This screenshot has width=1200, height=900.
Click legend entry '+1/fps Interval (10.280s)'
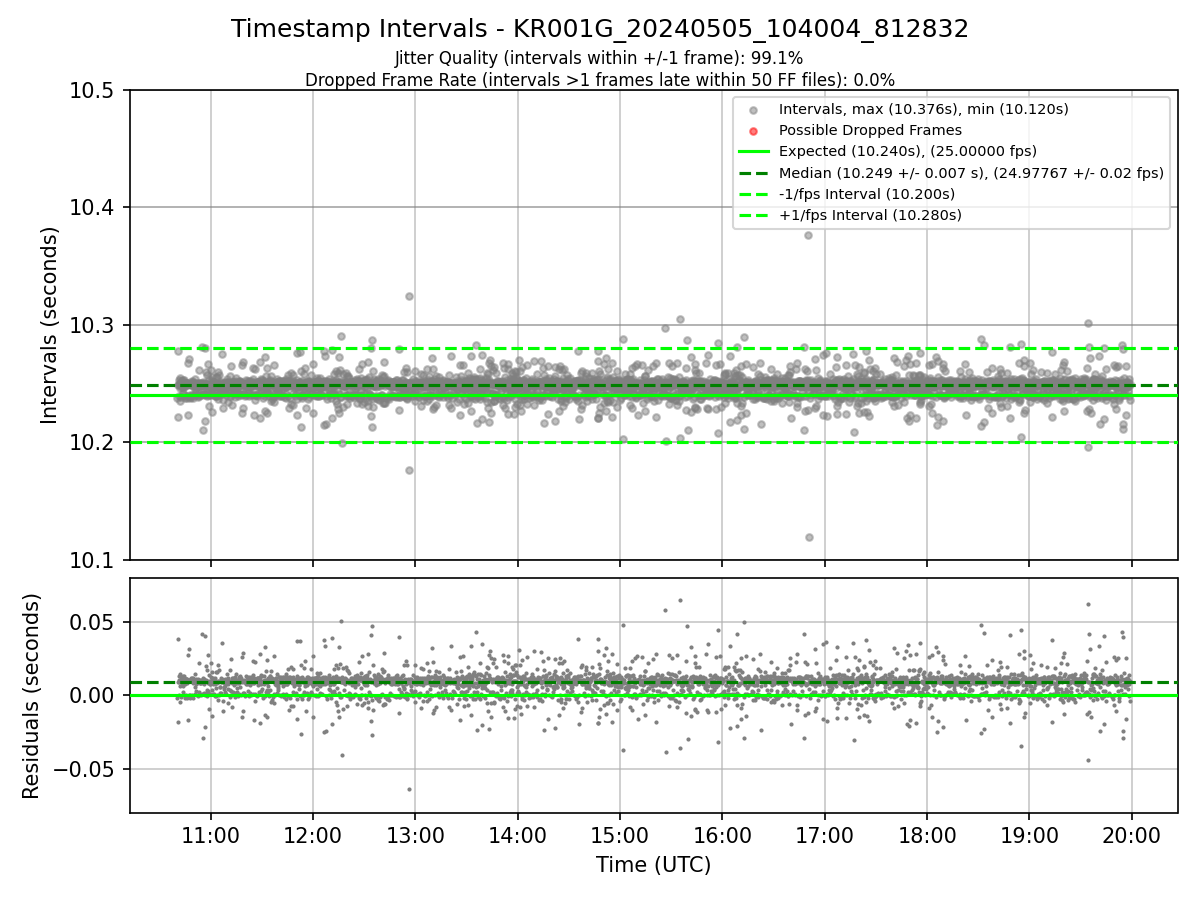(x=870, y=215)
